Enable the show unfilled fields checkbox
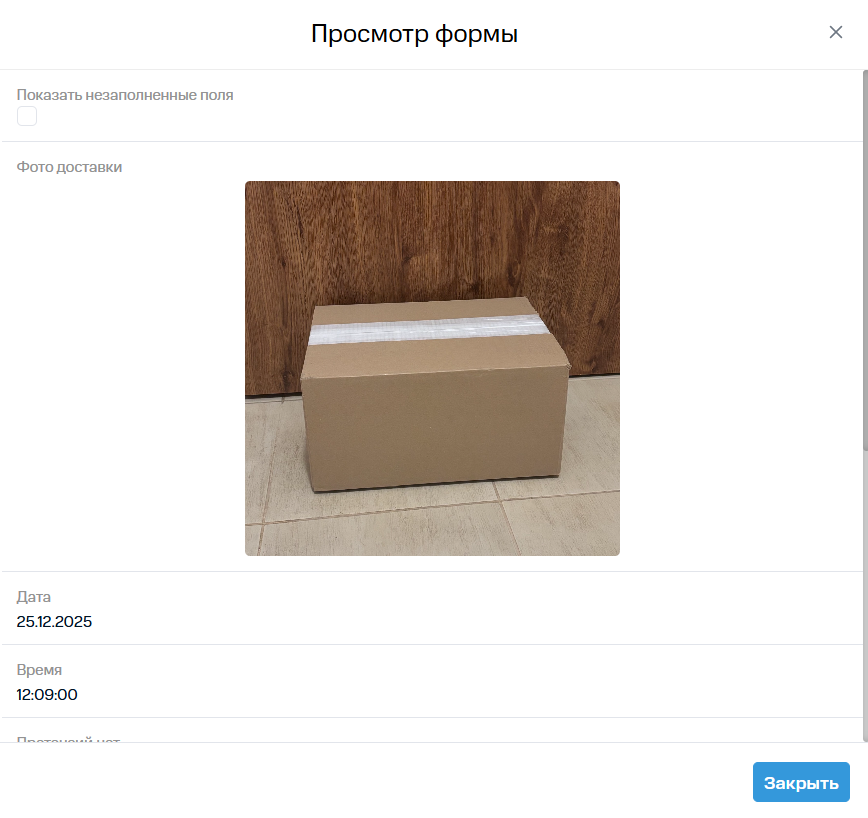 27,116
